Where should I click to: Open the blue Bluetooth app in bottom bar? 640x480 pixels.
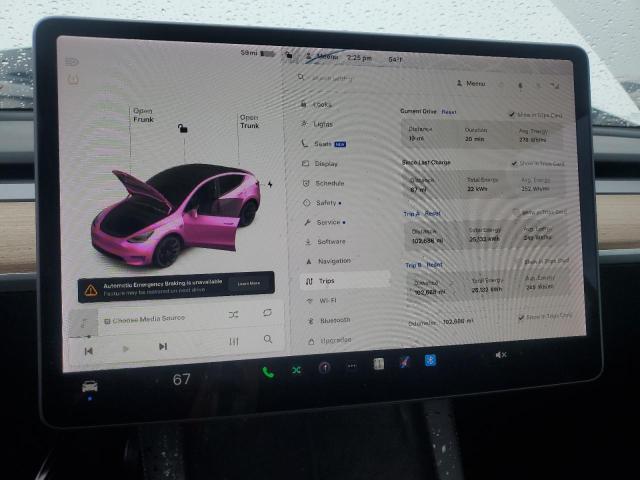430,360
